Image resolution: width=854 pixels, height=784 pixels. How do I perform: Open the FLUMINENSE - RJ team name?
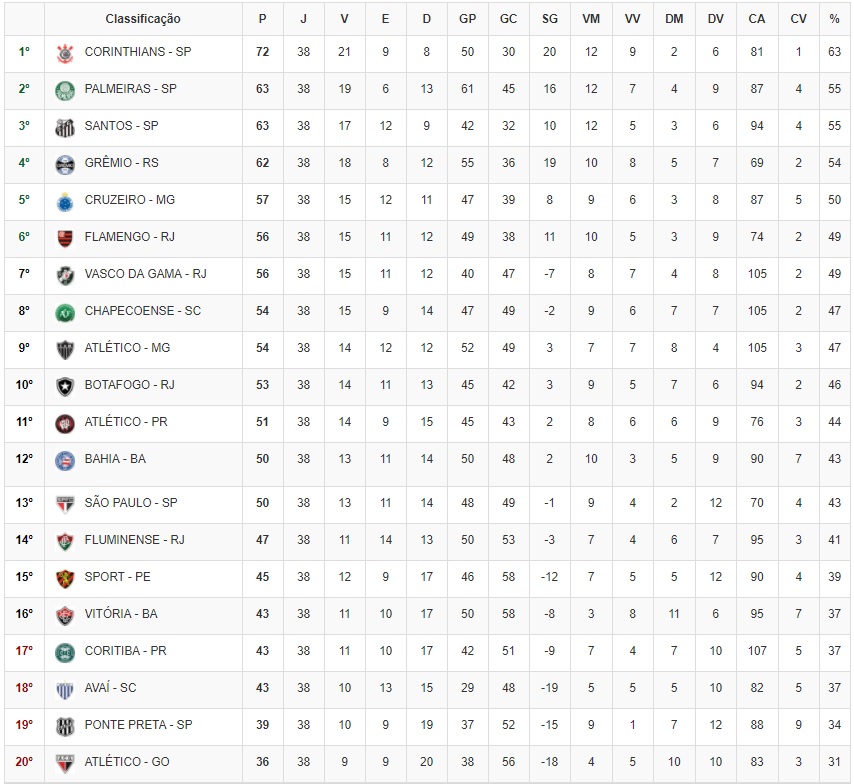(x=135, y=539)
